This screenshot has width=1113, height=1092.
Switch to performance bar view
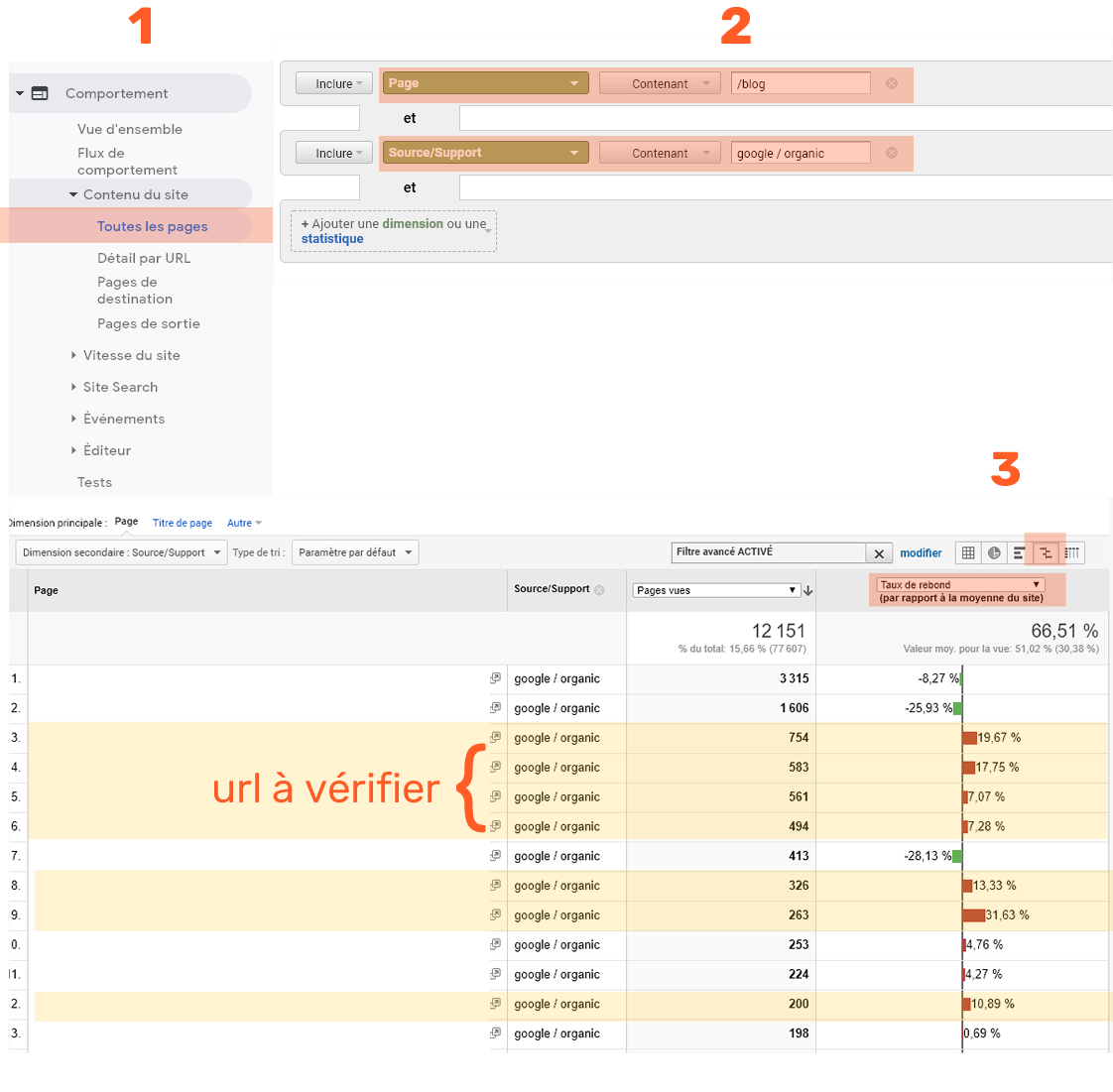click(x=1020, y=552)
